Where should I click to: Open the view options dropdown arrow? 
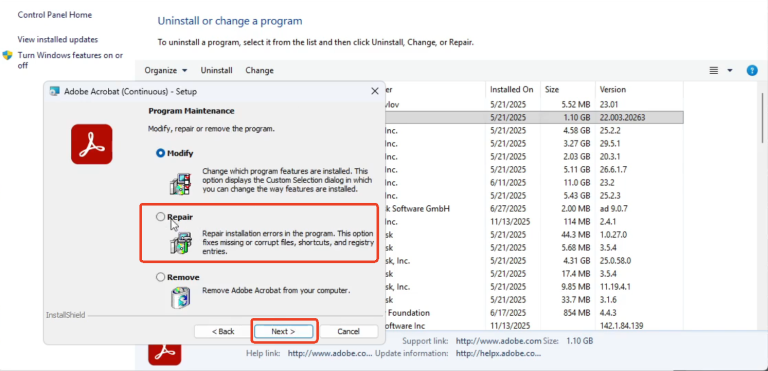730,71
